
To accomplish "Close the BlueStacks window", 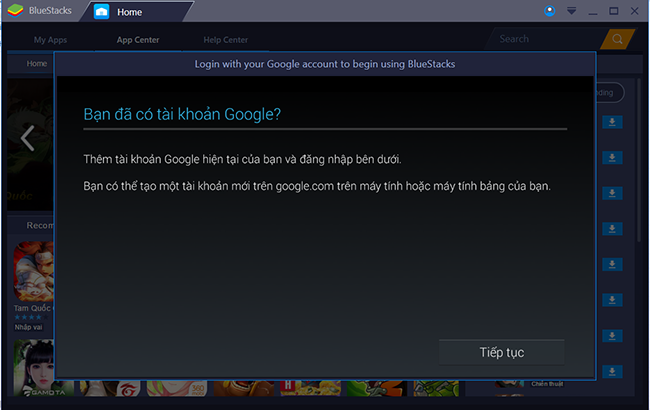I will point(634,11).
